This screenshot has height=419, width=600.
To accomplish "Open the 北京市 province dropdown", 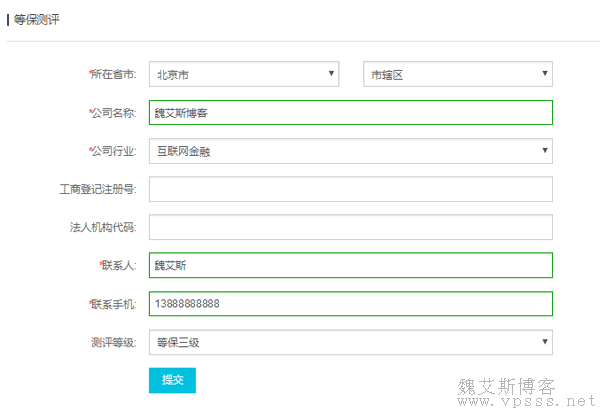I will (244, 75).
